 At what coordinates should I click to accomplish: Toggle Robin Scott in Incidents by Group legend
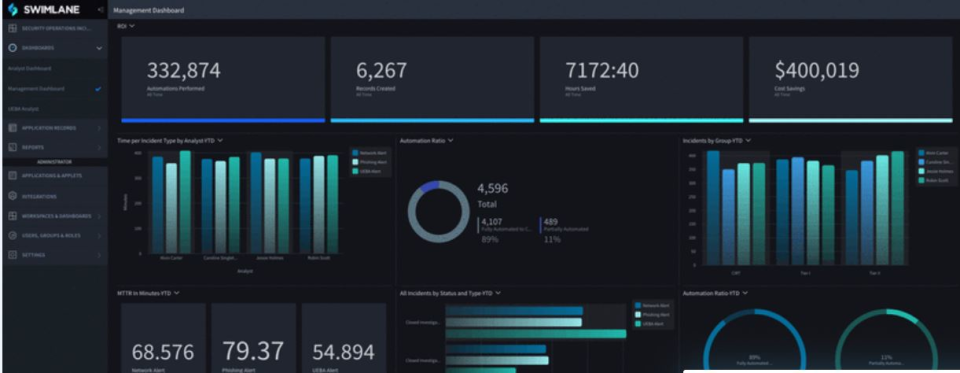[x=932, y=181]
